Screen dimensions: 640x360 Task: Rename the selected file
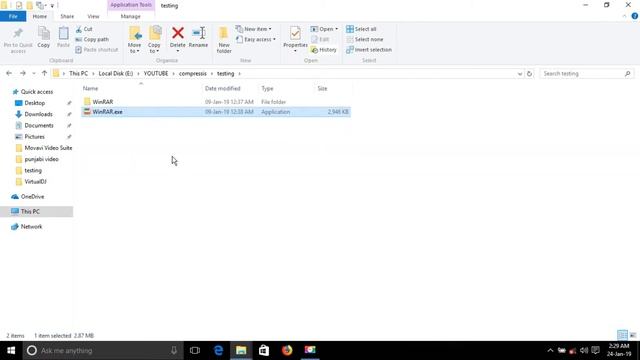(198, 38)
